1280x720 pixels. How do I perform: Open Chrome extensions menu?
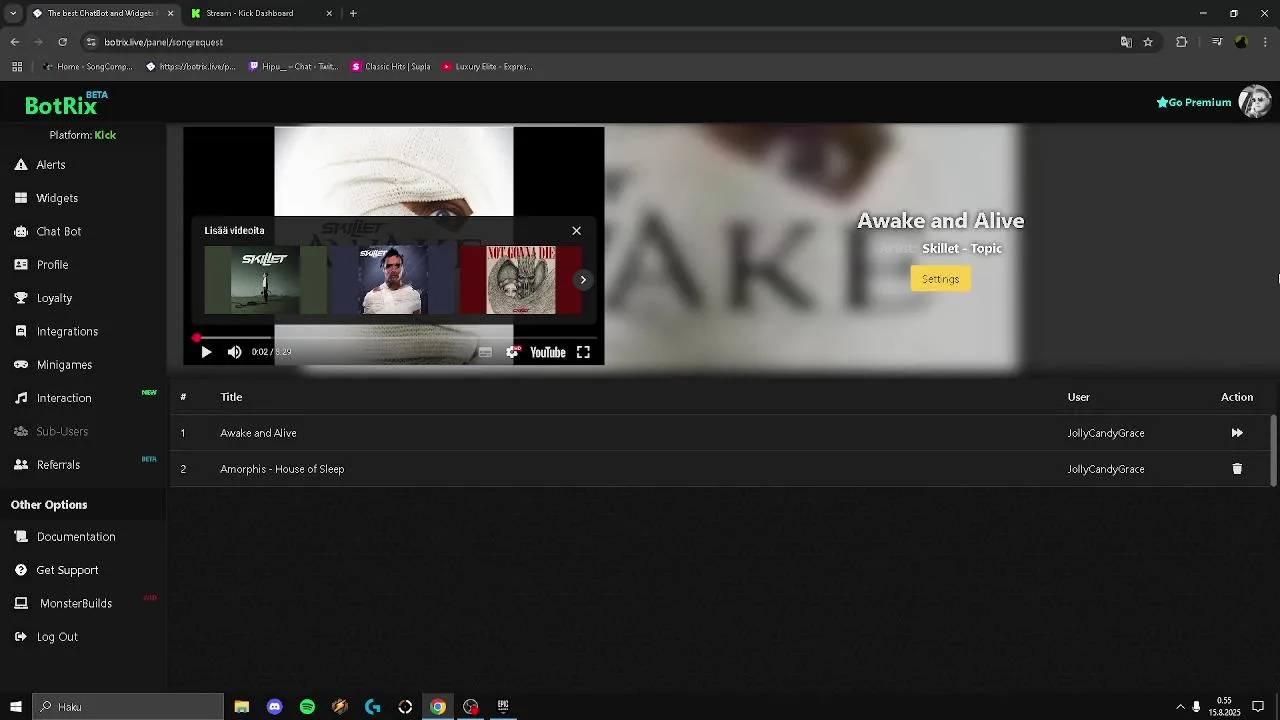[x=1181, y=42]
